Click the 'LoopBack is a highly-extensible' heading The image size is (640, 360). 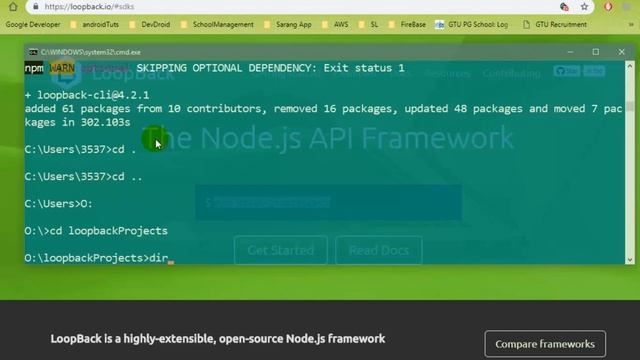(x=218, y=339)
